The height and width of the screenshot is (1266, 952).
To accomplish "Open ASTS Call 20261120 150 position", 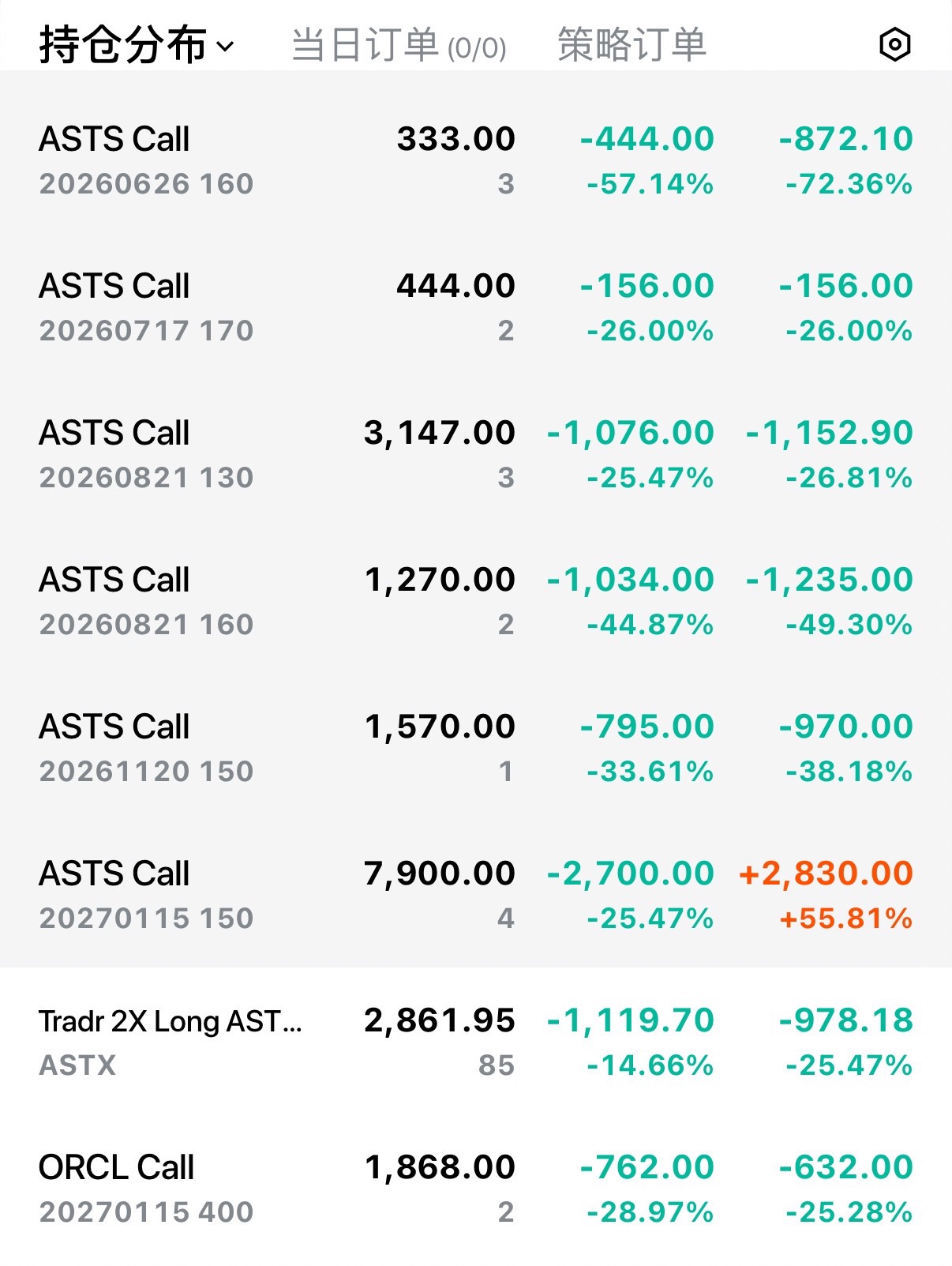I will click(x=476, y=749).
